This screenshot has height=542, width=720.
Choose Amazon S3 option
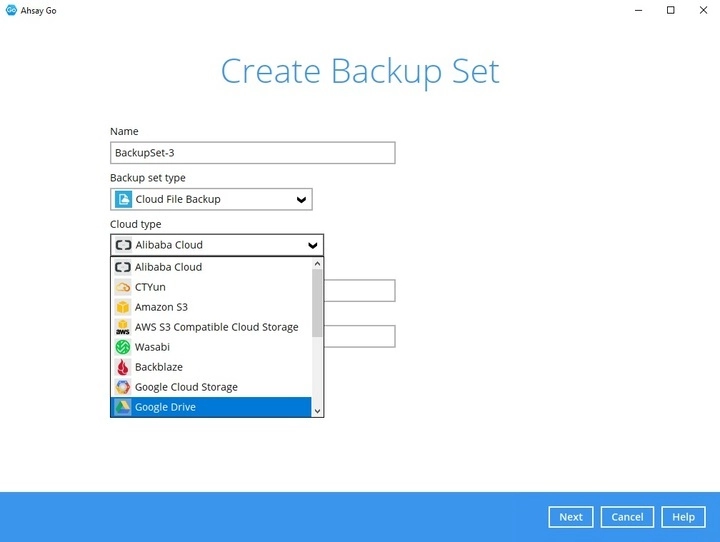click(x=211, y=307)
